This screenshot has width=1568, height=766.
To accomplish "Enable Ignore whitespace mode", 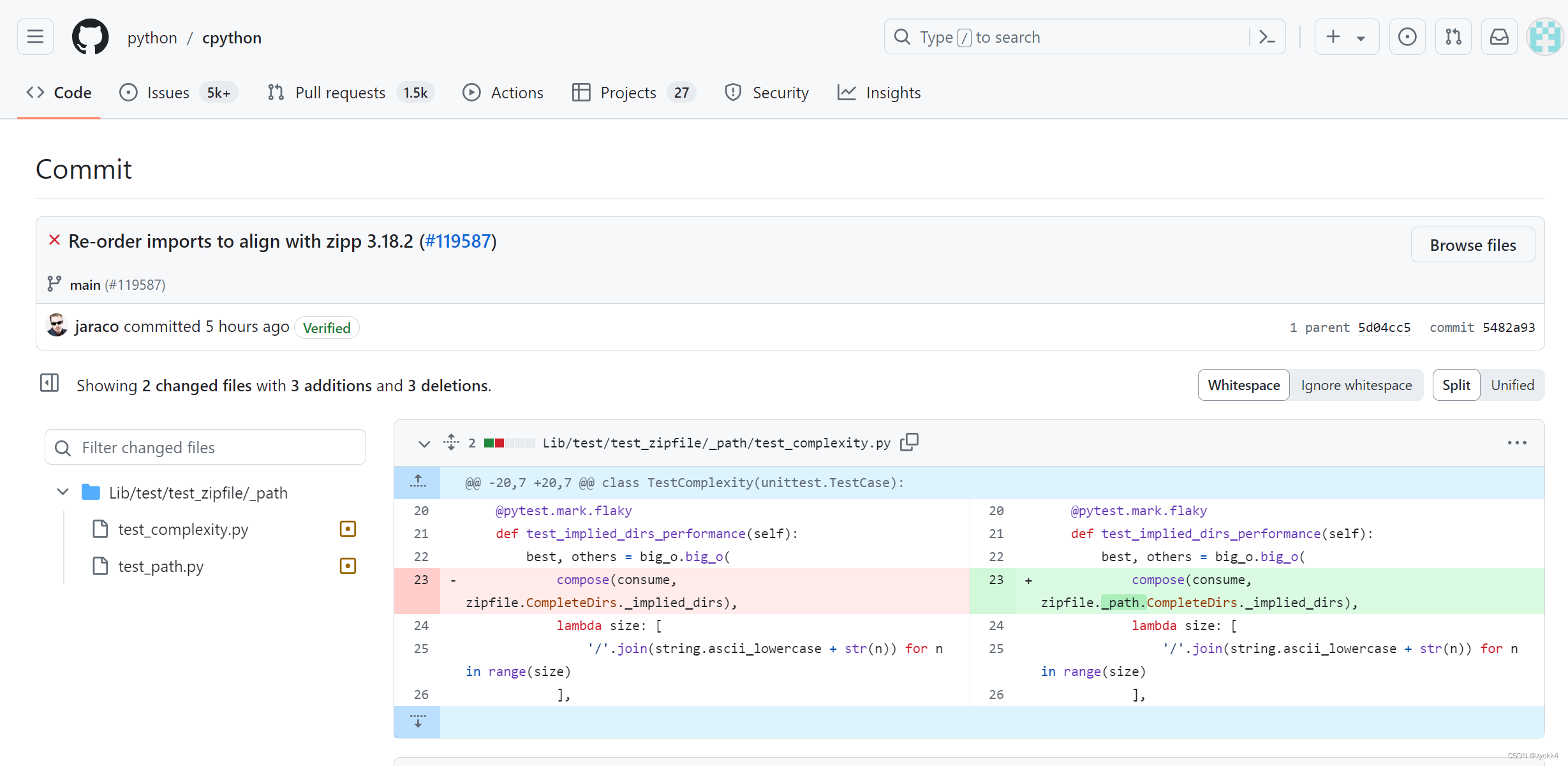I will click(x=1356, y=384).
